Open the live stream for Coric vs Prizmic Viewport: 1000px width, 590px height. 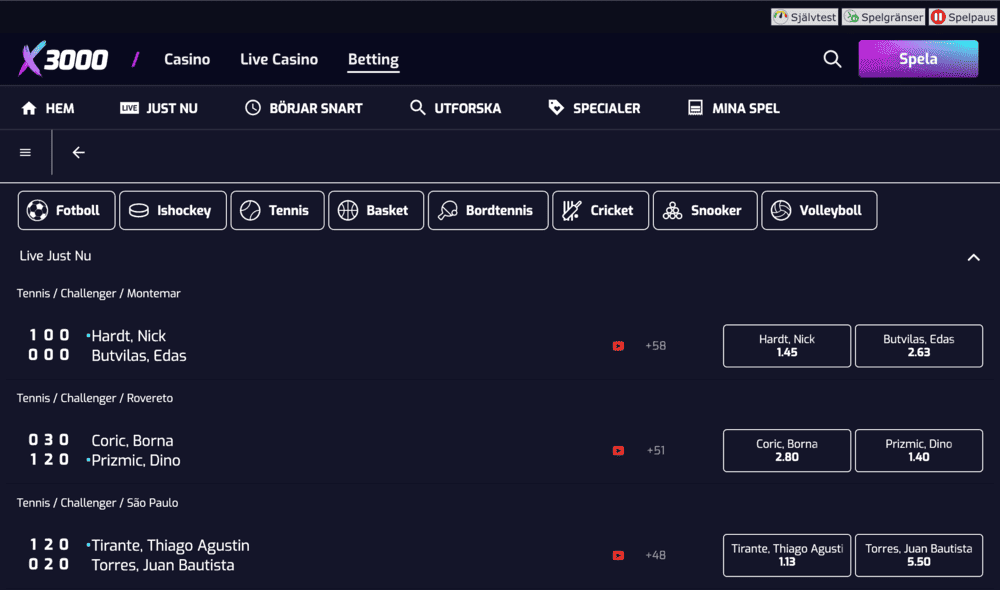[618, 451]
